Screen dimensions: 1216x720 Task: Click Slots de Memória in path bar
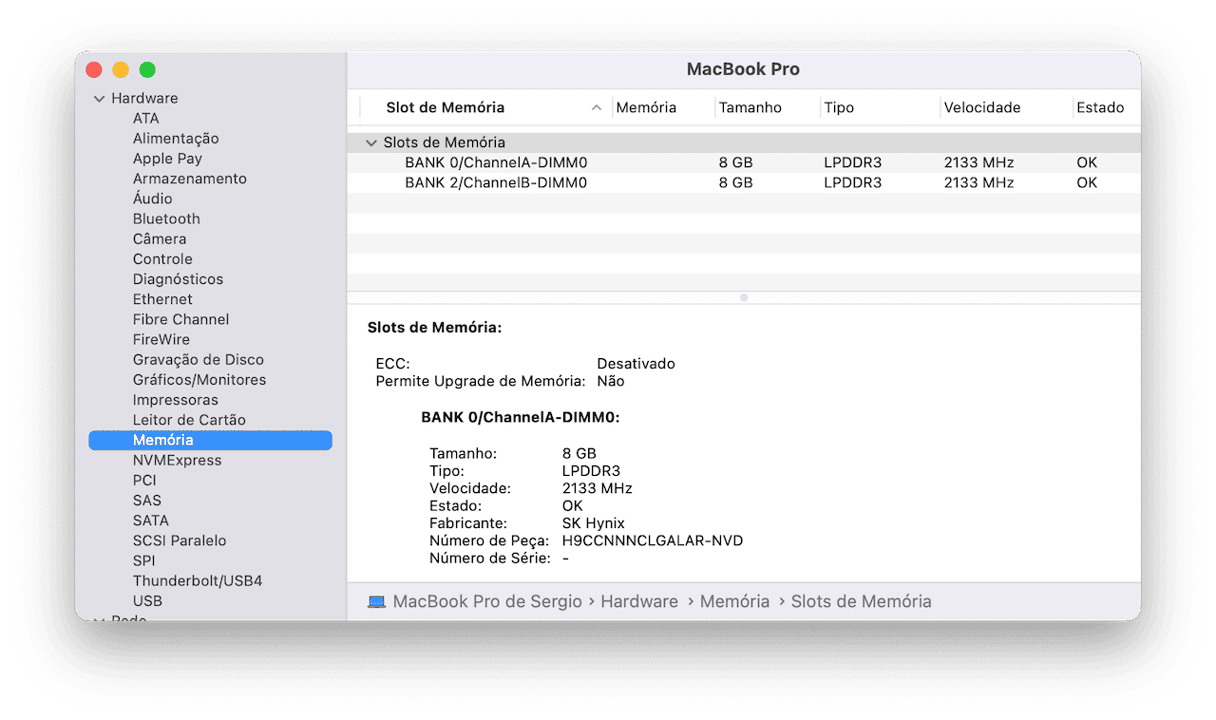[x=861, y=602]
